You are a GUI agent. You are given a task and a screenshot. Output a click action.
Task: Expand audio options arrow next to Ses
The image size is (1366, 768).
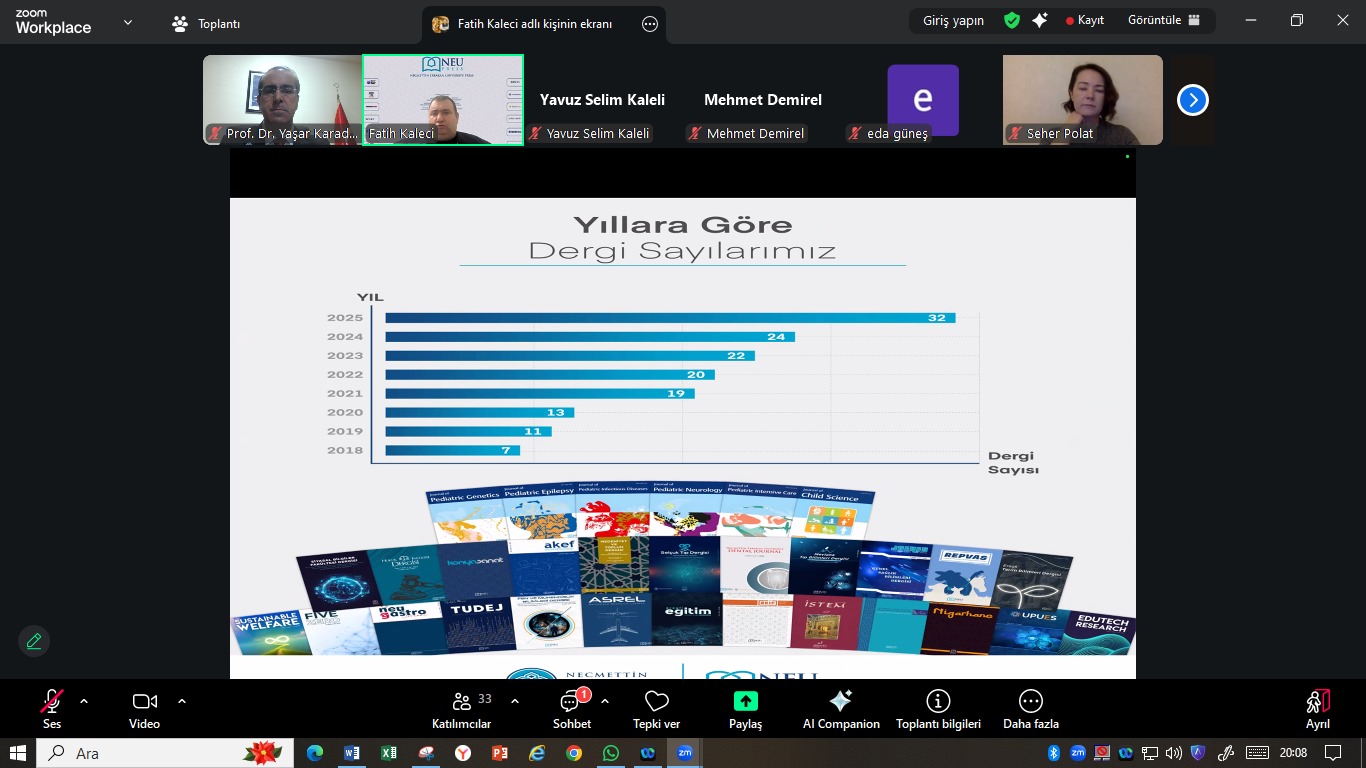[x=84, y=701]
